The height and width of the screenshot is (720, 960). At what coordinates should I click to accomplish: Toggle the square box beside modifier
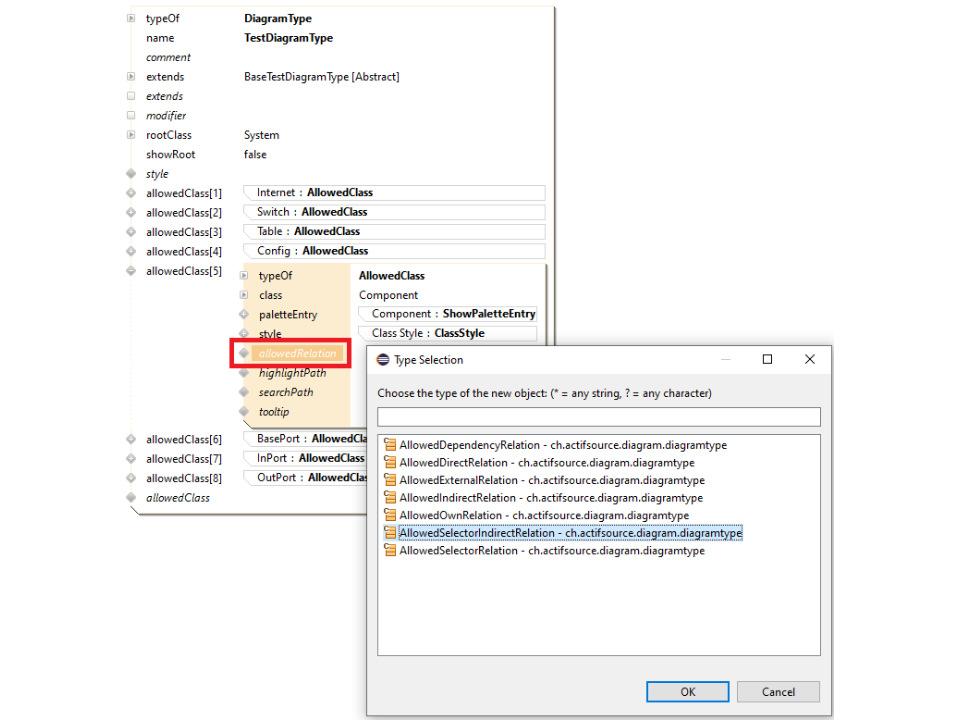131,116
